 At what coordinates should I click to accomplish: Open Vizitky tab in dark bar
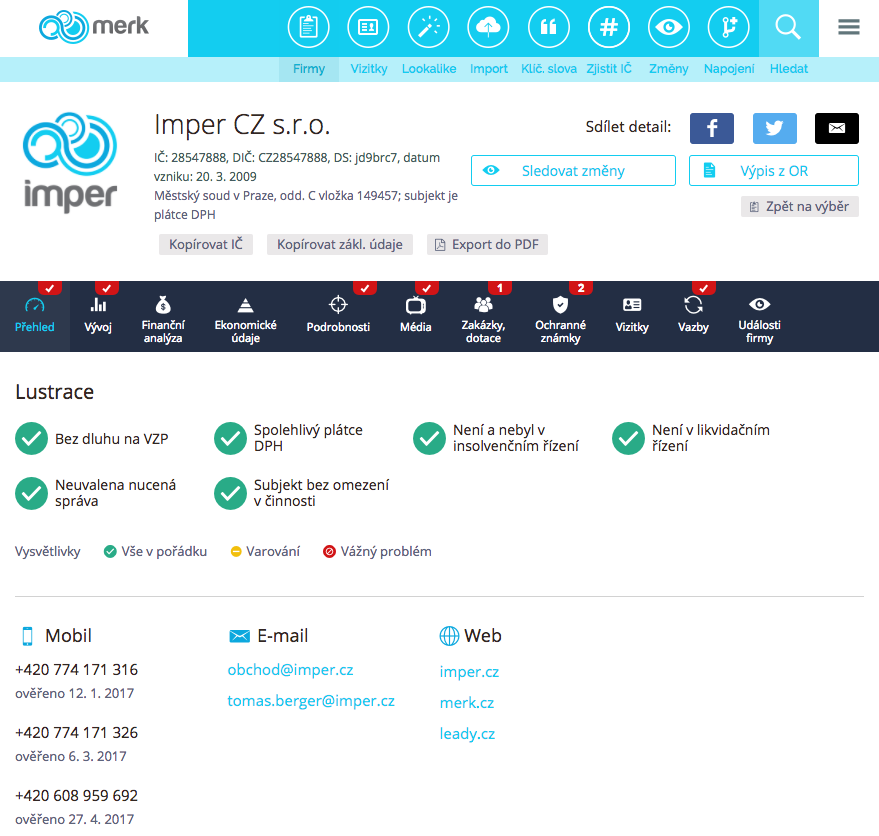click(632, 317)
